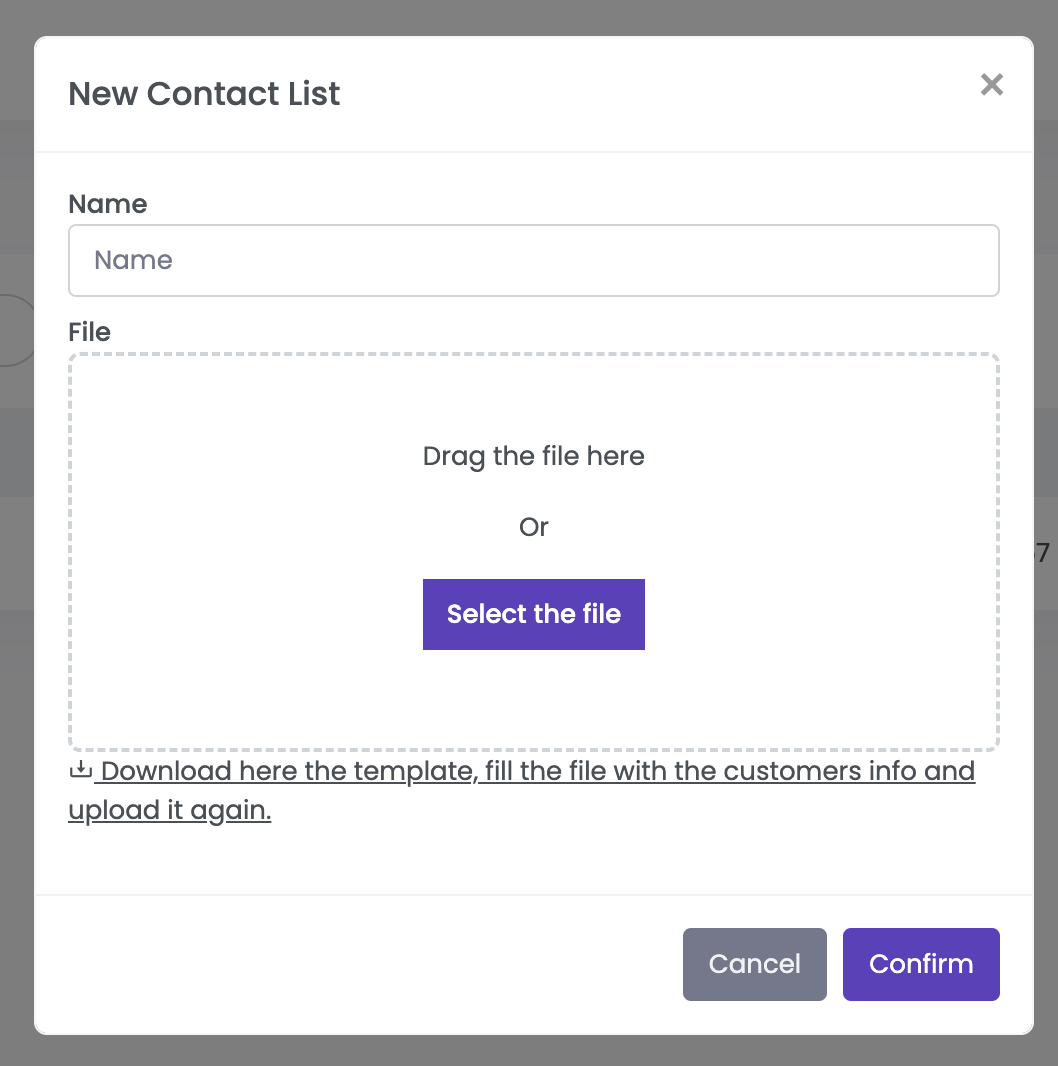Confirm the new contact list
Screen dimensions: 1058x1066
click(x=921, y=964)
